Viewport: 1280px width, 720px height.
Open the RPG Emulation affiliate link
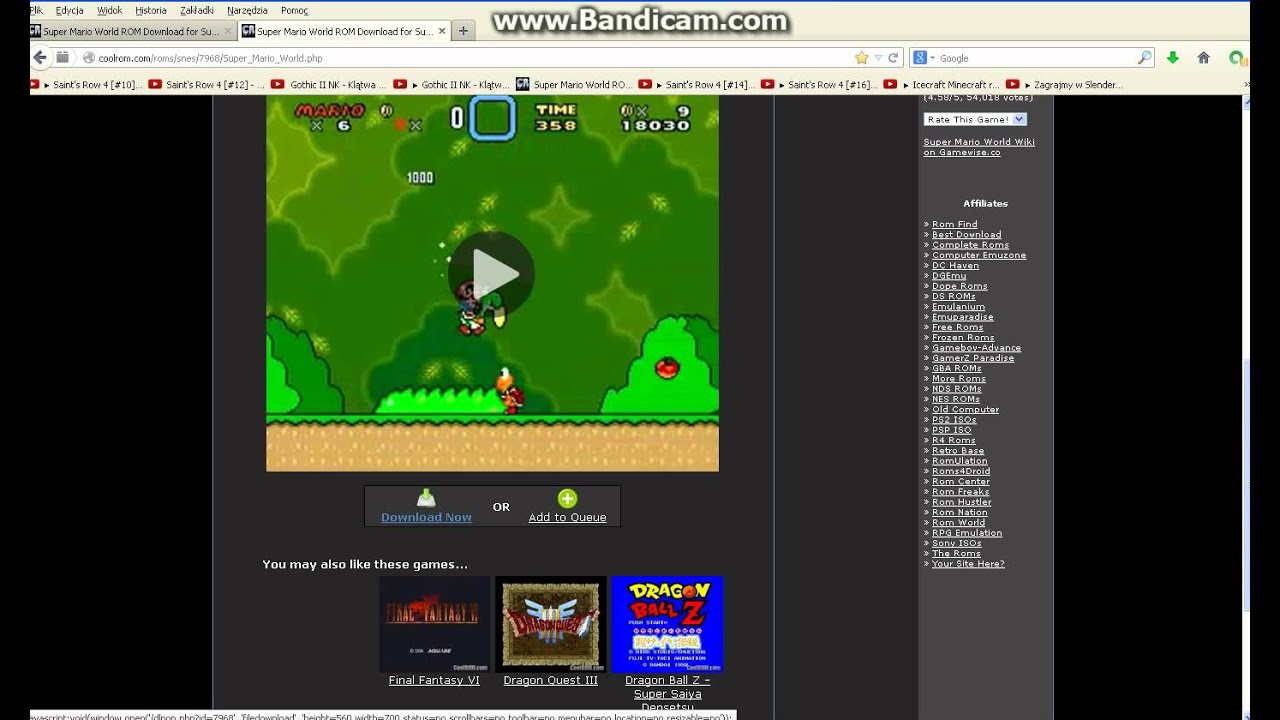click(x=966, y=533)
